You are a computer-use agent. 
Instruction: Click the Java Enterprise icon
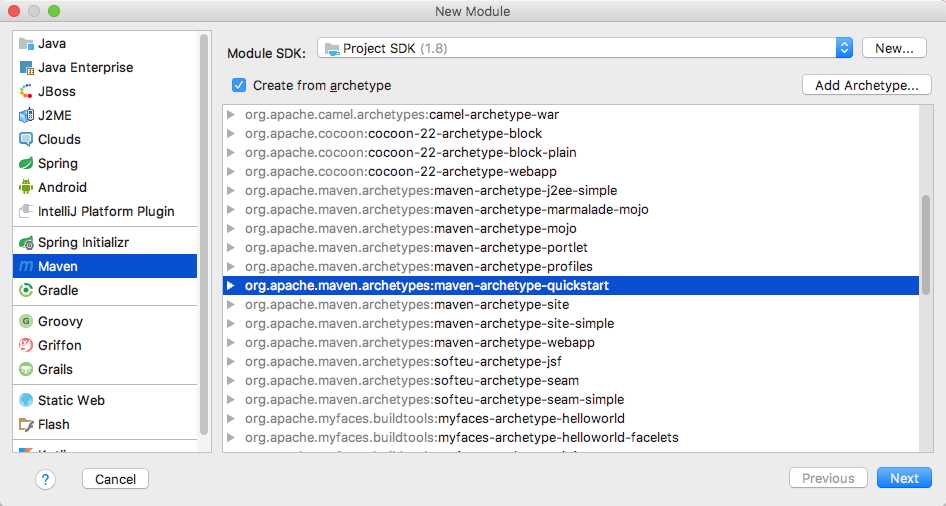[x=26, y=68]
